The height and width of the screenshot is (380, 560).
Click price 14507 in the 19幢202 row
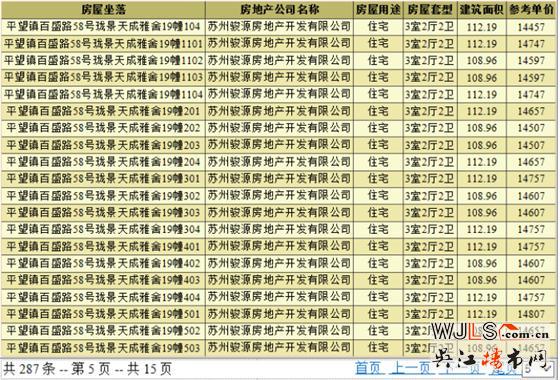point(531,129)
